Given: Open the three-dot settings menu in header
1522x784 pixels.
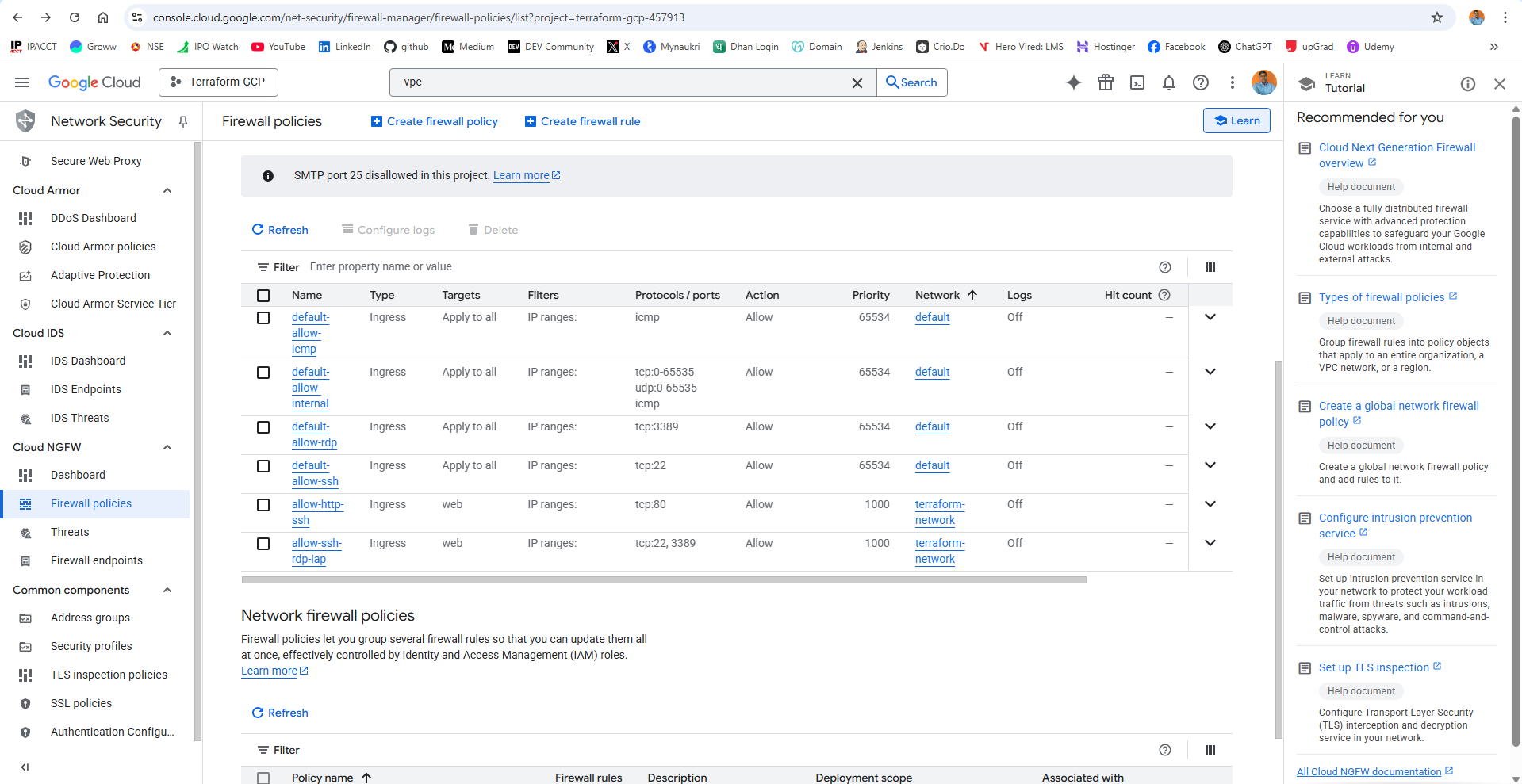Looking at the screenshot, I should tap(1232, 82).
